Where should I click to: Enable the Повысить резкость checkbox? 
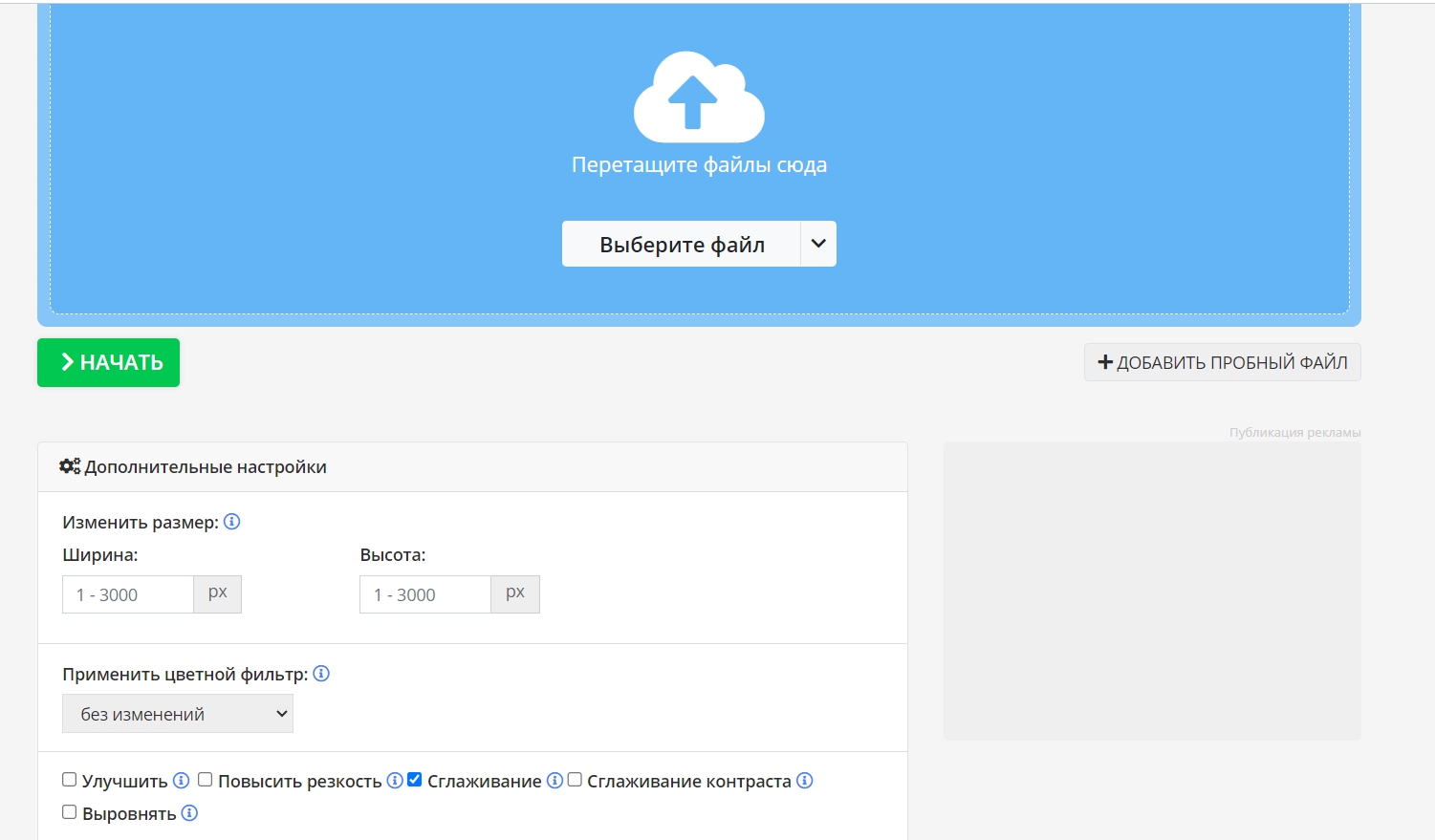coord(205,780)
